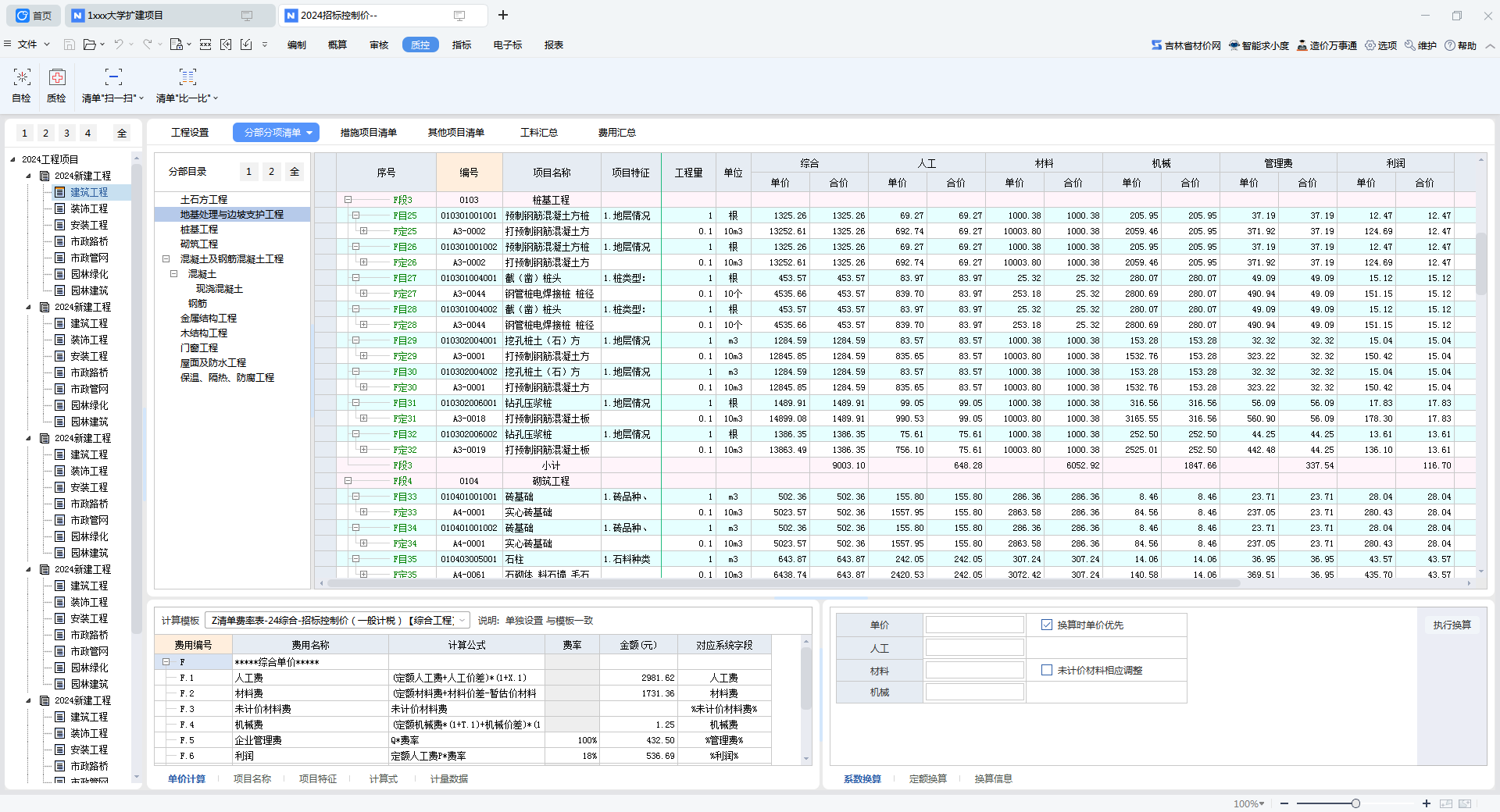Open the quick access customize arrow
The image size is (1500, 812).
coord(265,45)
